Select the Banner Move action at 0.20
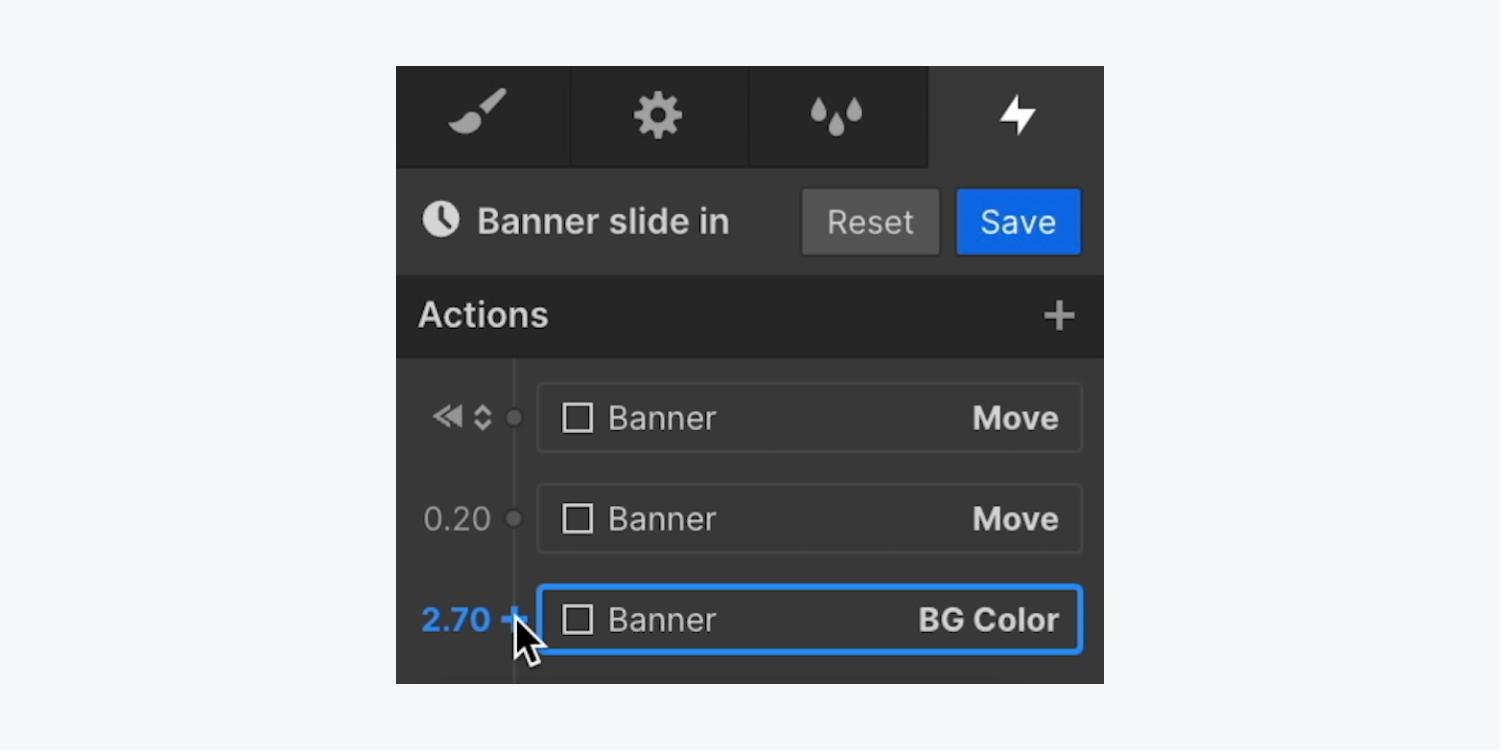The width and height of the screenshot is (1501, 751). 810,519
